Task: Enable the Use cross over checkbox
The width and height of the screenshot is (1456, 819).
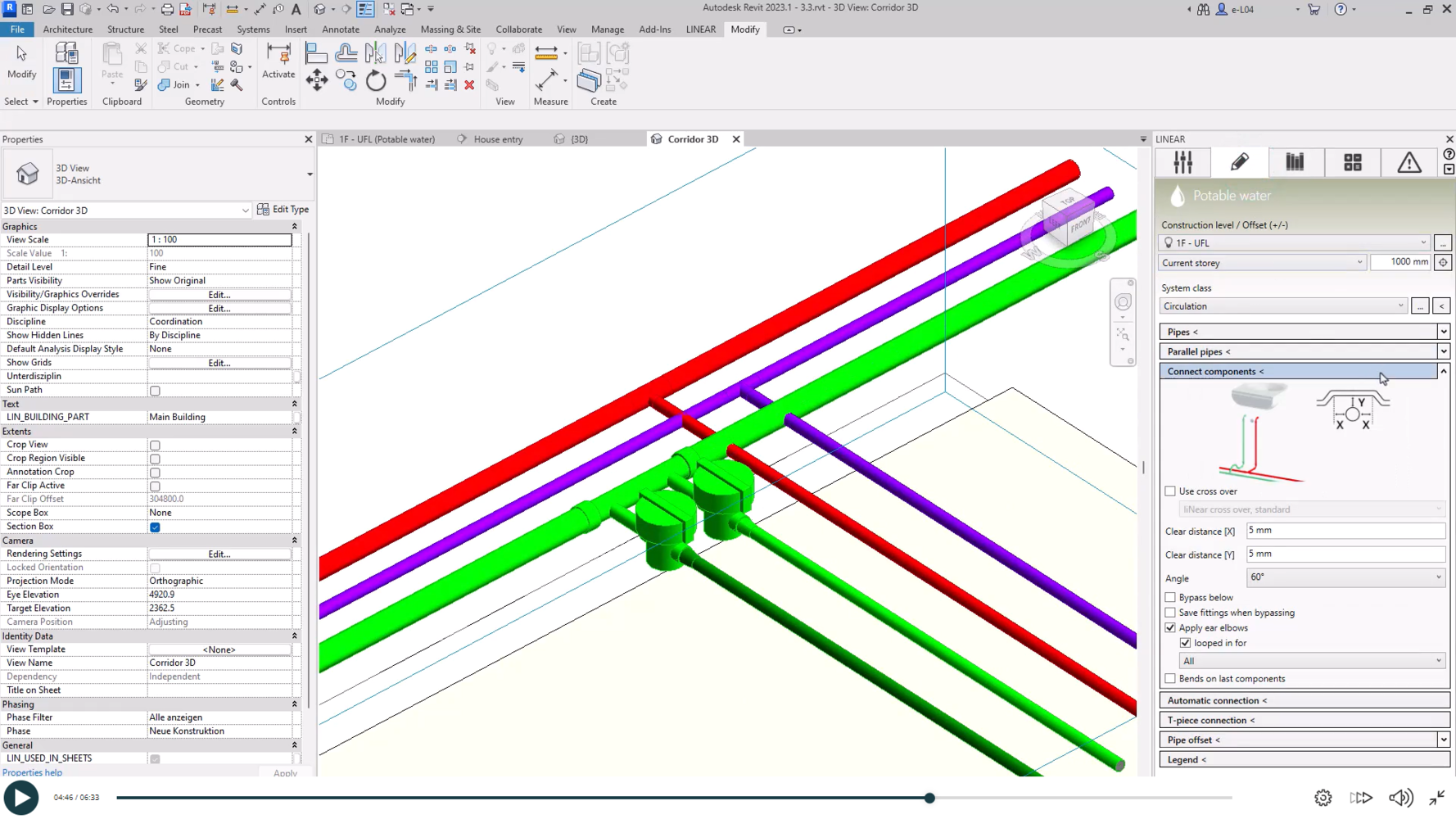Action: coord(1170,491)
